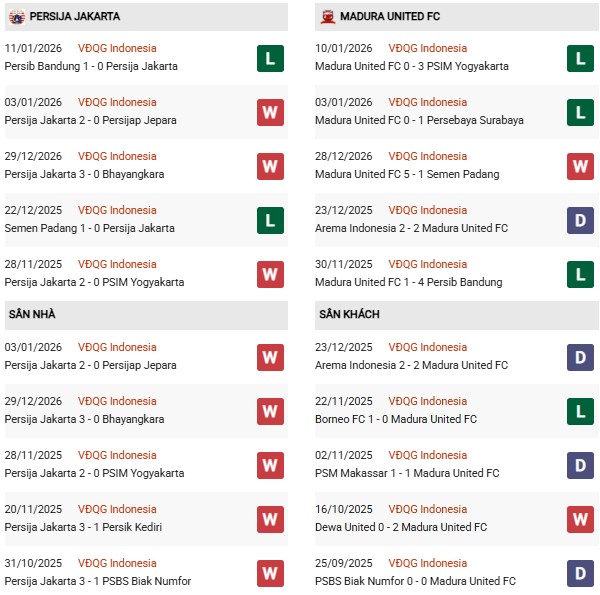Screen dimensions: 600x595
Task: Click the W badge for Madura United 5-1 Semen Padang
Action: point(580,166)
